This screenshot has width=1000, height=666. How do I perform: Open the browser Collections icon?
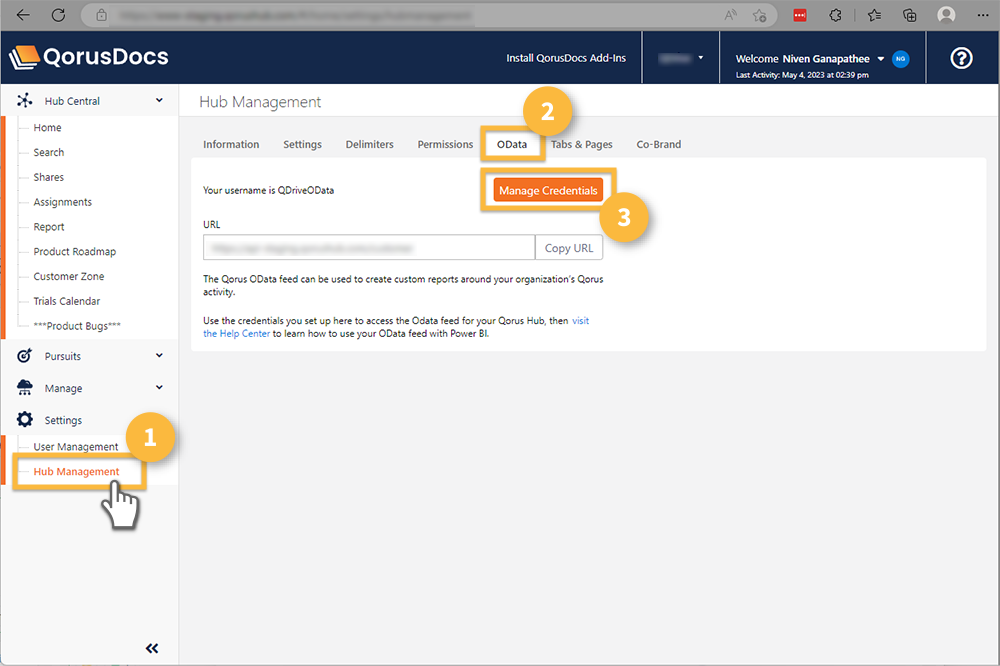click(x=910, y=15)
